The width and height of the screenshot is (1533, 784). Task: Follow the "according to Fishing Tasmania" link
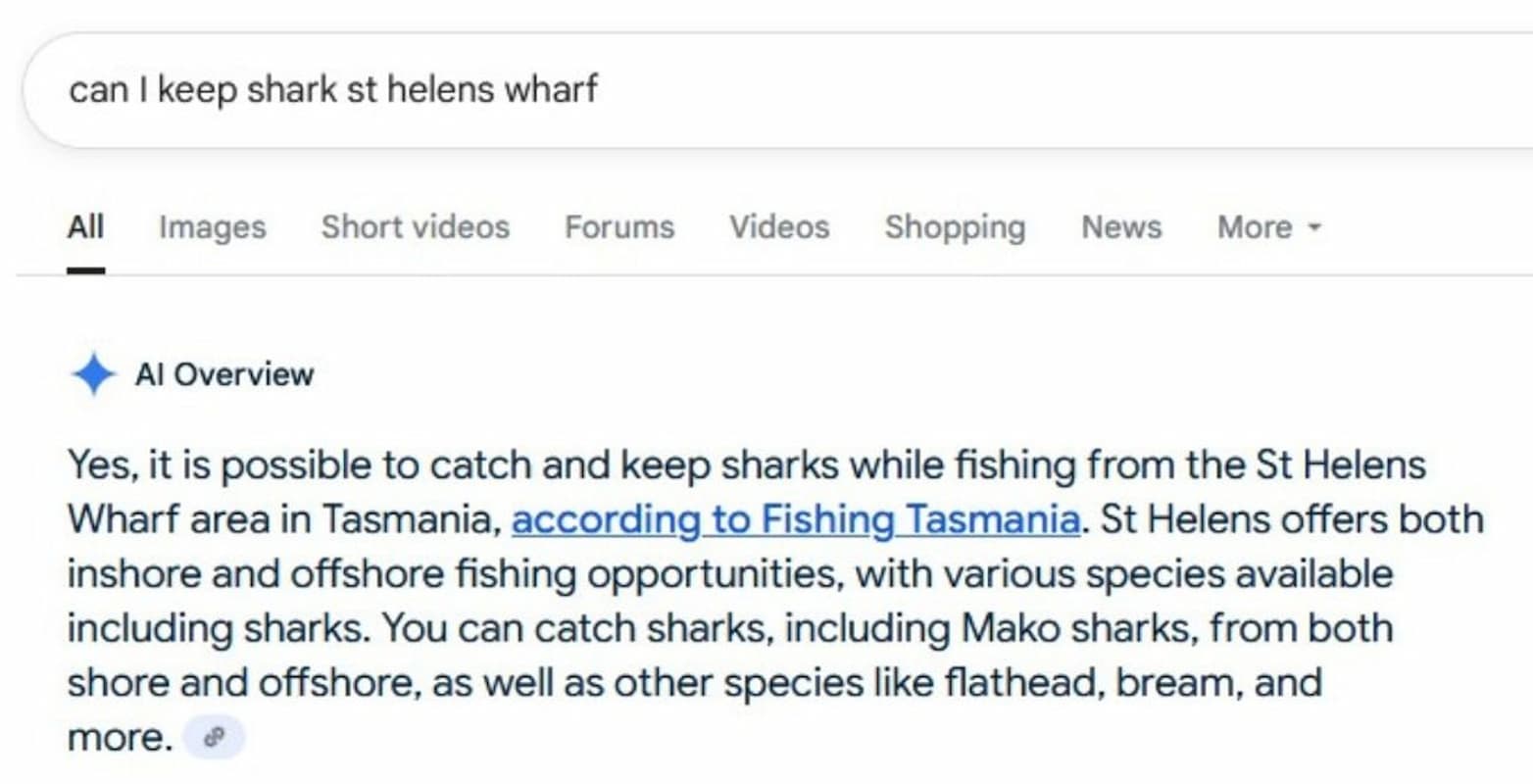tap(796, 519)
